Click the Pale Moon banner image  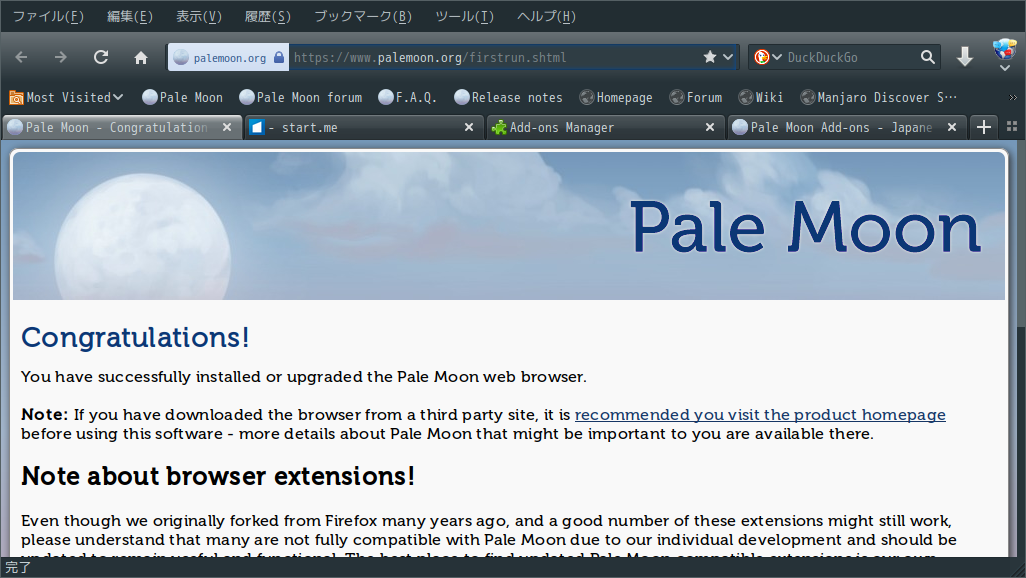click(x=509, y=226)
